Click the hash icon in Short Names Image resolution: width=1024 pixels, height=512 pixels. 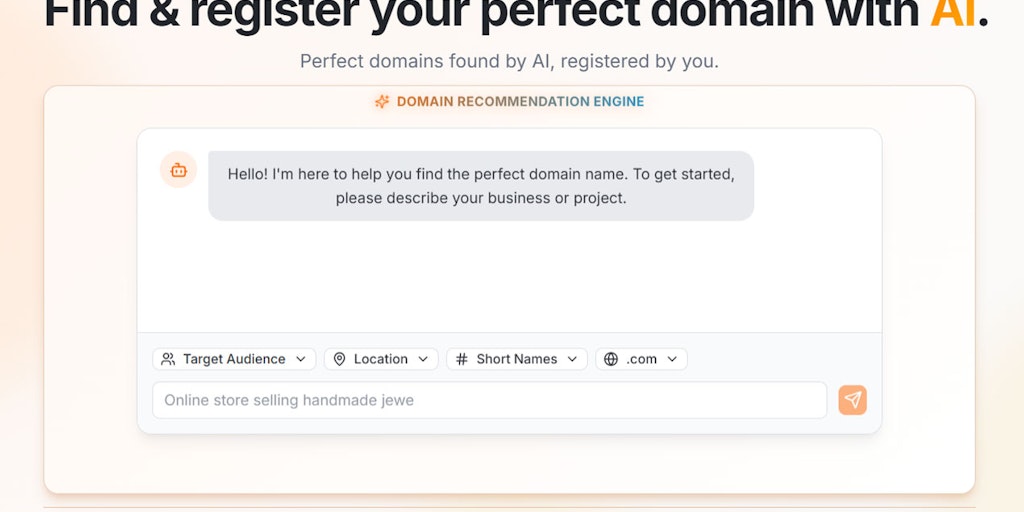462,359
